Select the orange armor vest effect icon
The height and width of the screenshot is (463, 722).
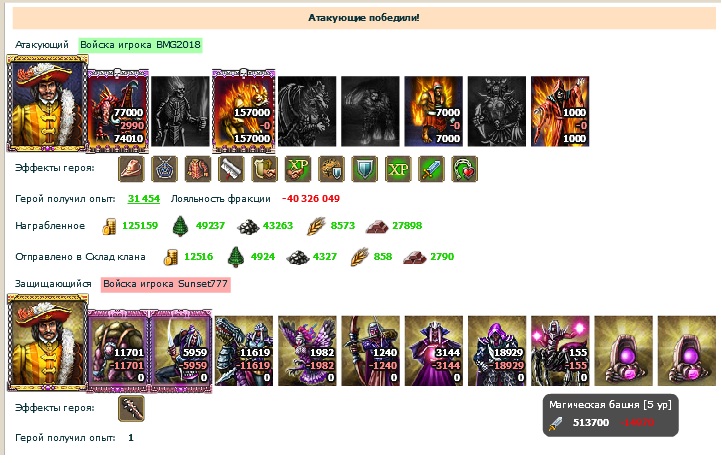coord(198,169)
